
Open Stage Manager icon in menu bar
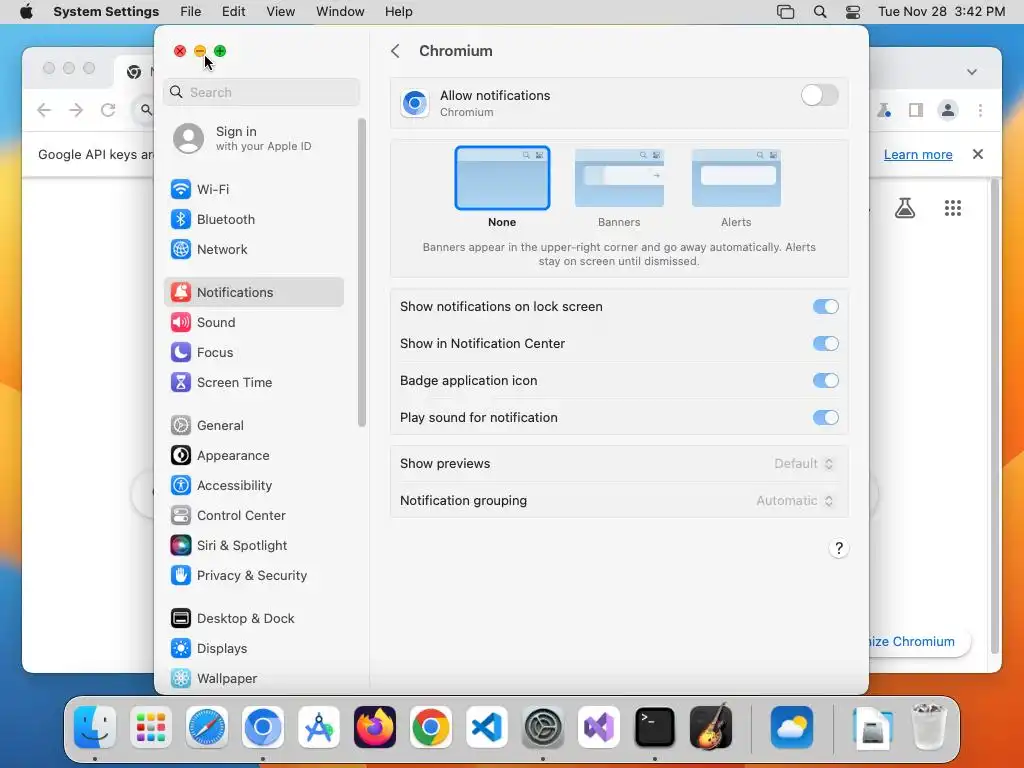coord(786,12)
